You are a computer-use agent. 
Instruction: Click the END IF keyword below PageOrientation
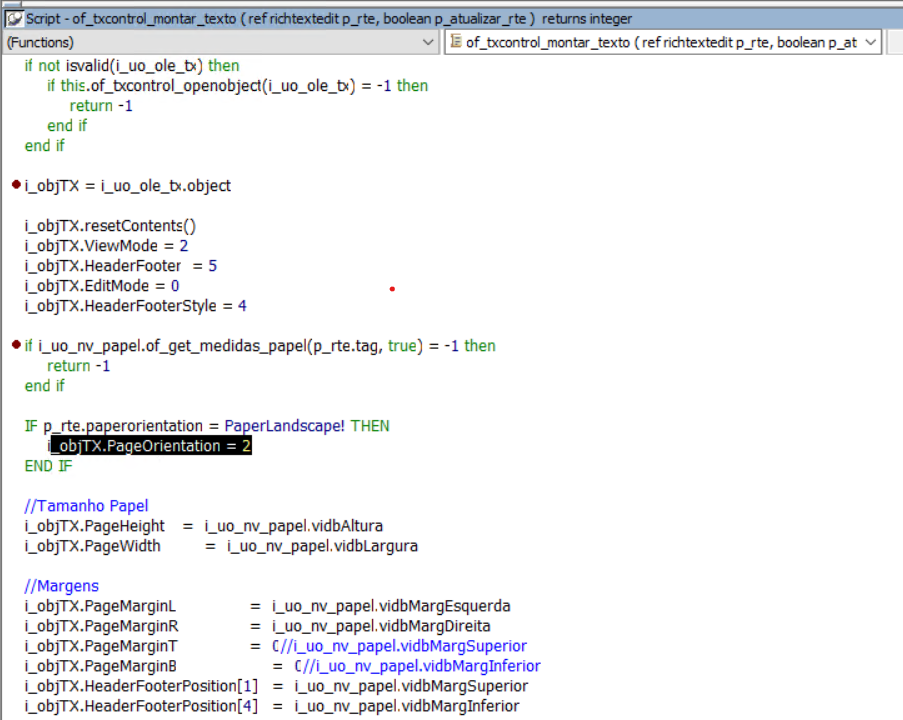49,466
